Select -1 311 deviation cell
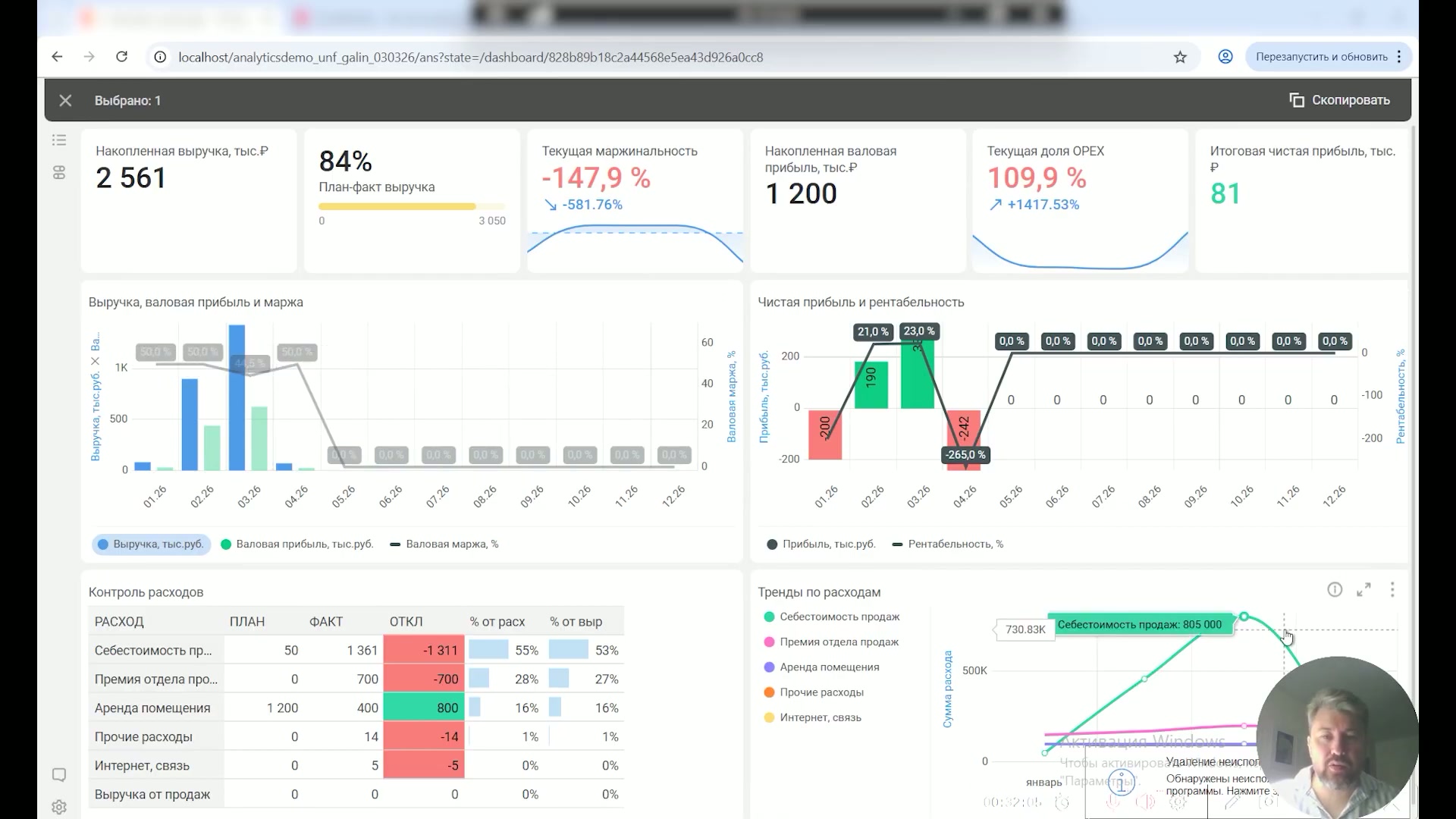Viewport: 1456px width, 819px height. coord(424,651)
